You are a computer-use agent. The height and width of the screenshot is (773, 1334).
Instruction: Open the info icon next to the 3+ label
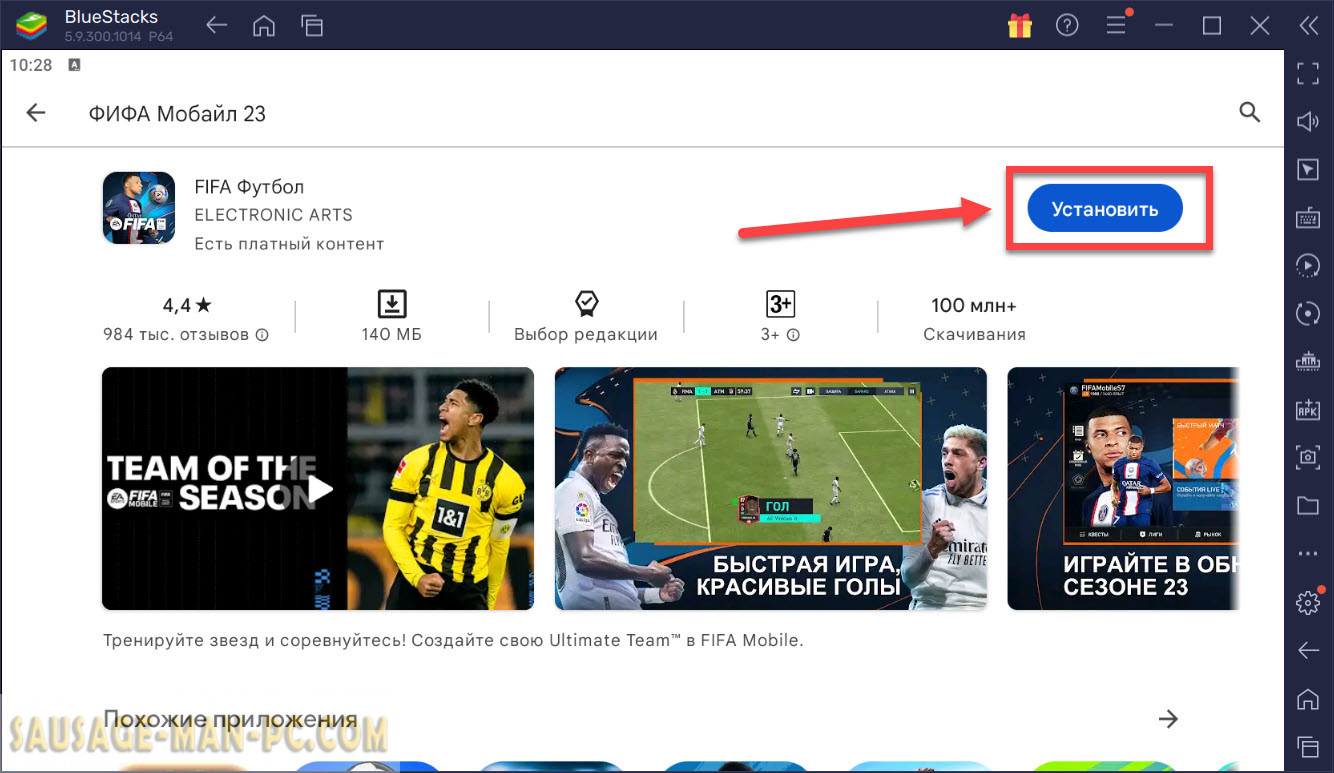(x=793, y=335)
